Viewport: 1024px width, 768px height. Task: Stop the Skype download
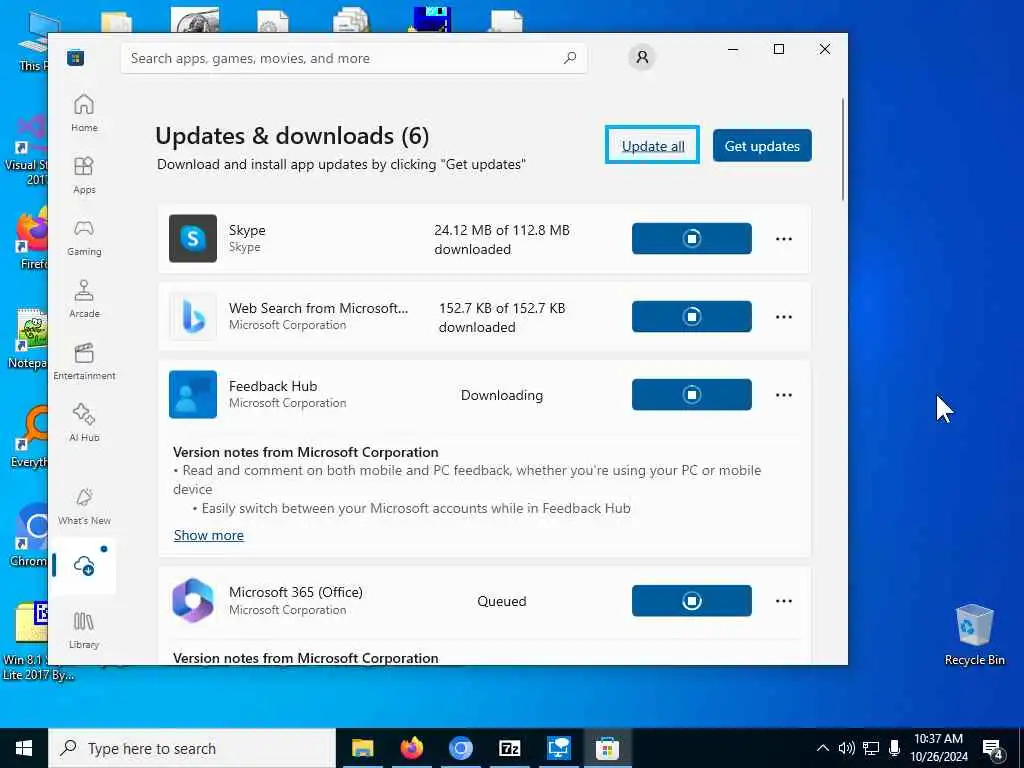692,238
